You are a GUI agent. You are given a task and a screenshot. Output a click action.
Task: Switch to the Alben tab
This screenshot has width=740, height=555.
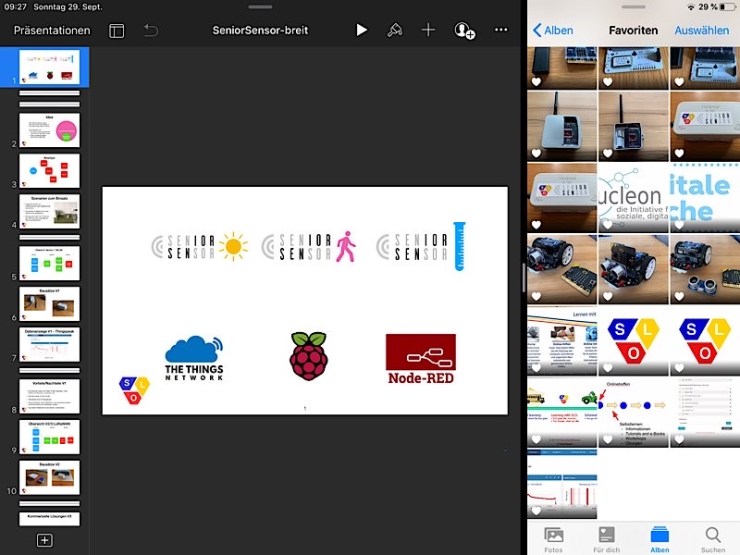pyautogui.click(x=660, y=540)
